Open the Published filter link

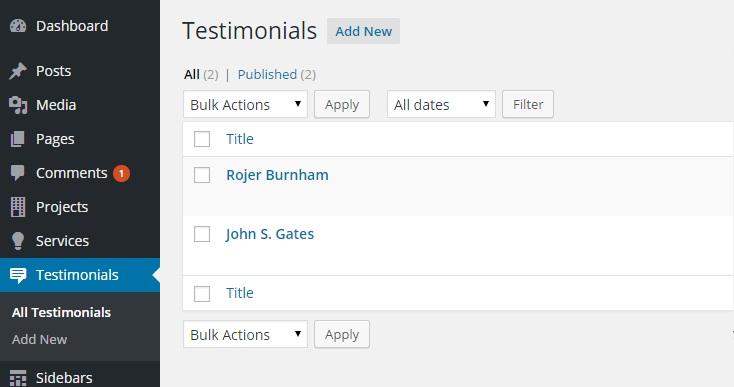267,74
